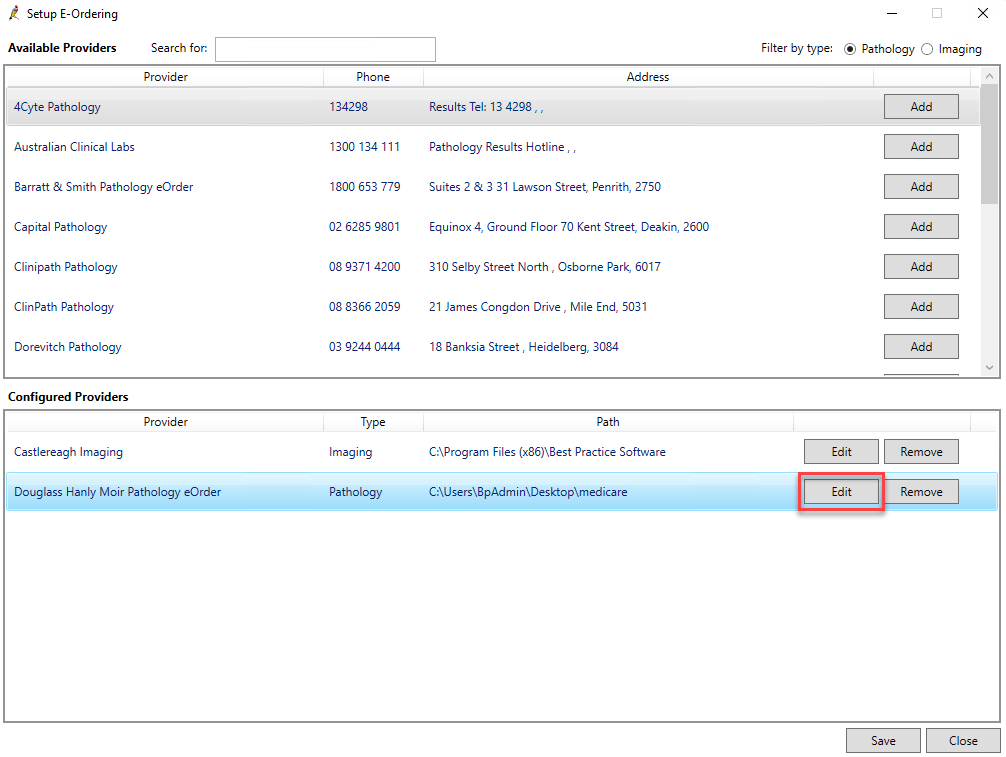Image resolution: width=1006 pixels, height=757 pixels.
Task: Sort by Type column header
Action: 373,421
